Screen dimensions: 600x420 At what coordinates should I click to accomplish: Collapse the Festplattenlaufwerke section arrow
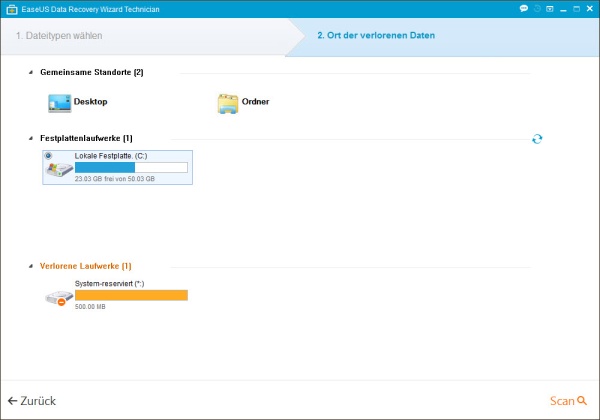[31, 138]
